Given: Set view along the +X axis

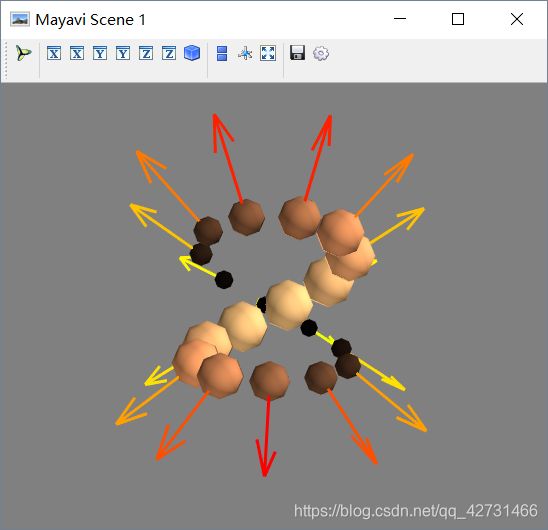Looking at the screenshot, I should [54, 53].
